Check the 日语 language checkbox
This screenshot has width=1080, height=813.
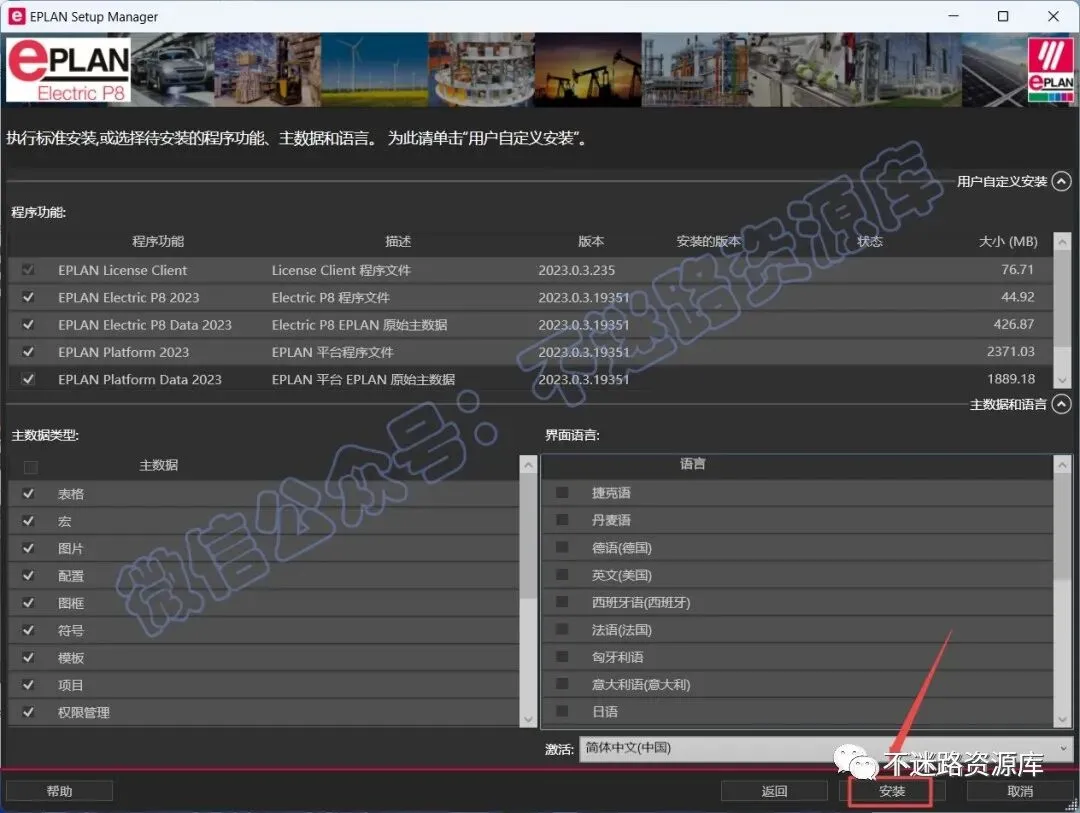pyautogui.click(x=562, y=710)
